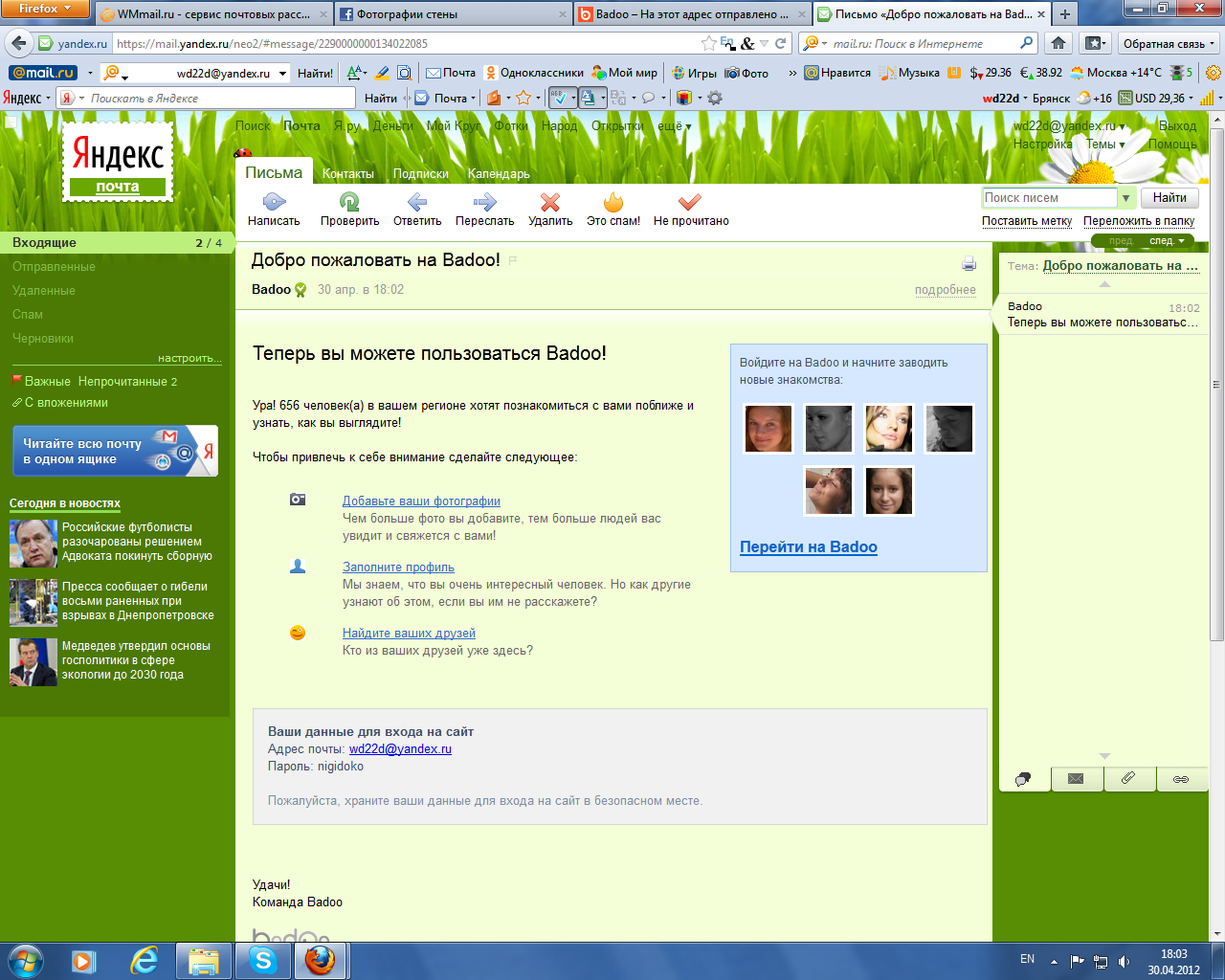Click the Yandex bar settings gear icon
The height and width of the screenshot is (980, 1225).
click(x=715, y=98)
